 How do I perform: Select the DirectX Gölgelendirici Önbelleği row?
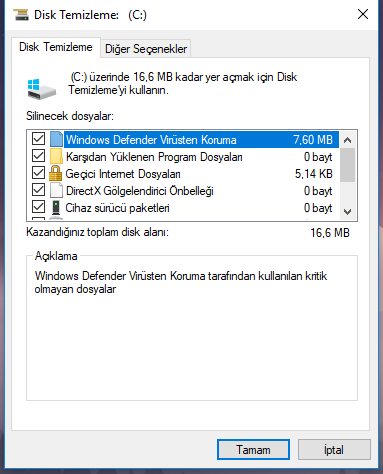[182, 190]
